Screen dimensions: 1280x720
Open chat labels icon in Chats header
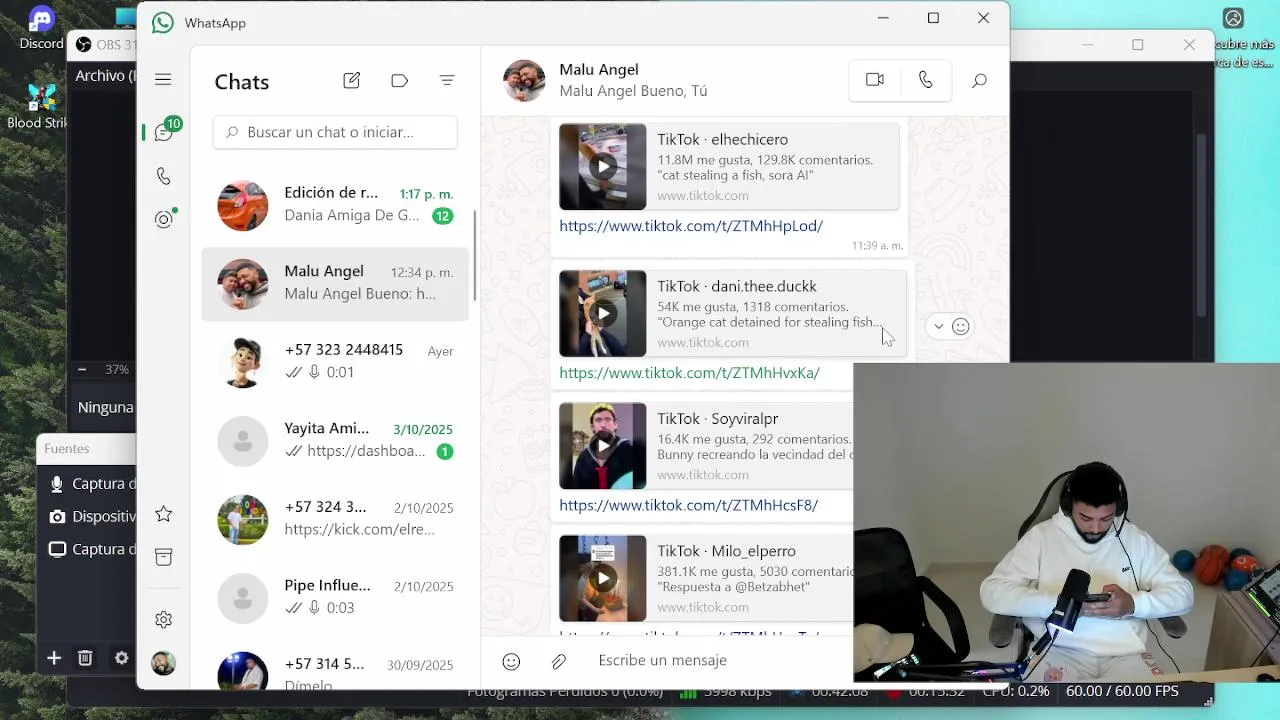coord(399,81)
